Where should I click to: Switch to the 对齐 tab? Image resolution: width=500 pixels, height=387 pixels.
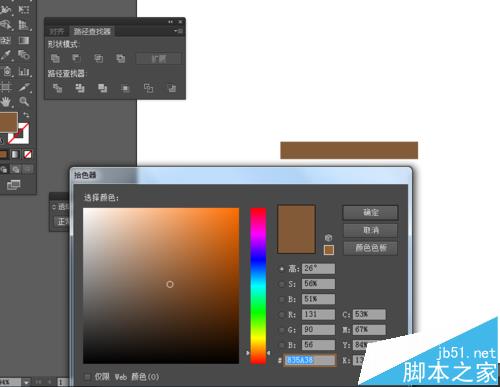click(x=57, y=31)
